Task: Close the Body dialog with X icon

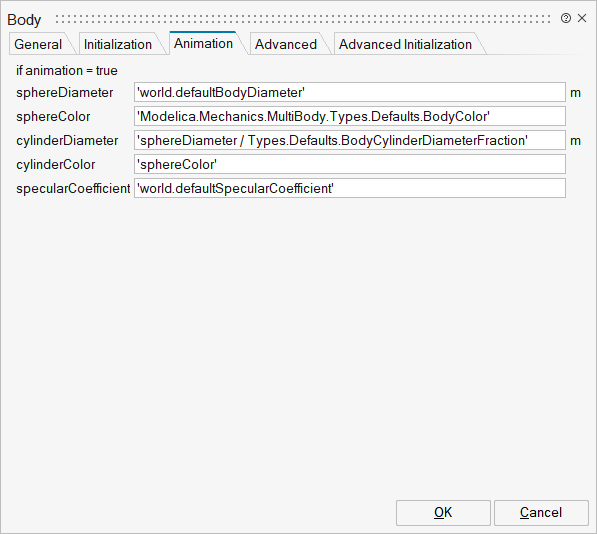Action: (582, 18)
